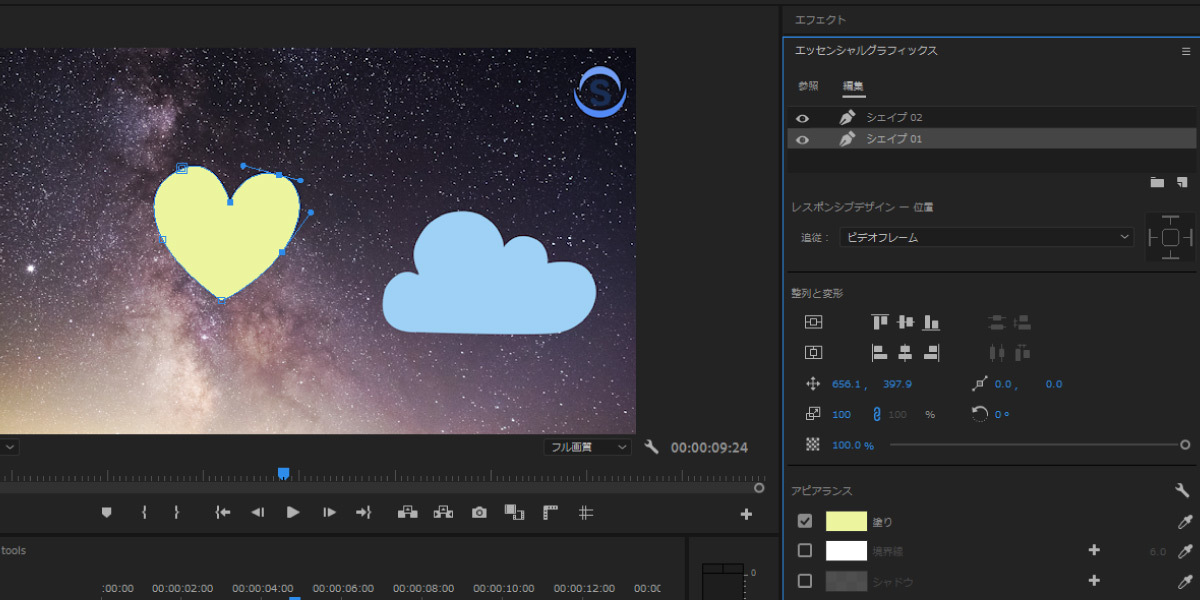Click the 656.1 position X value
1200x600 pixels.
click(x=847, y=384)
